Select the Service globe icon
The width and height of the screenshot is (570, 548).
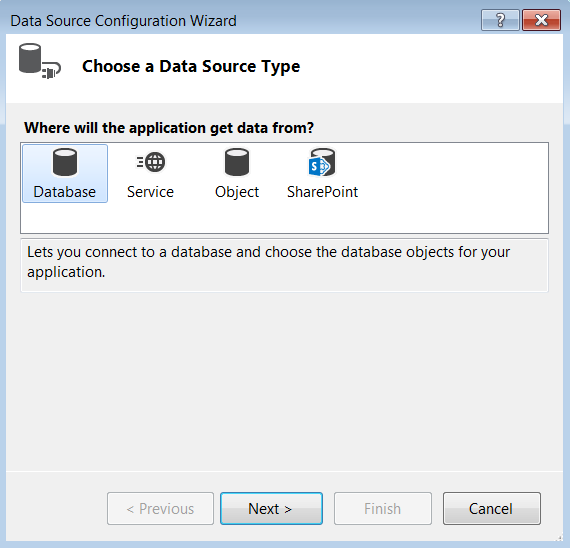click(x=151, y=162)
